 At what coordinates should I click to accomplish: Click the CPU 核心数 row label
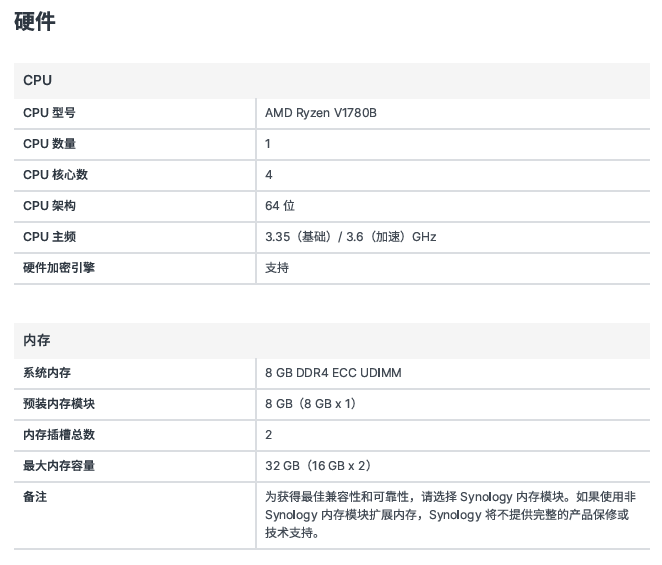coord(55,175)
